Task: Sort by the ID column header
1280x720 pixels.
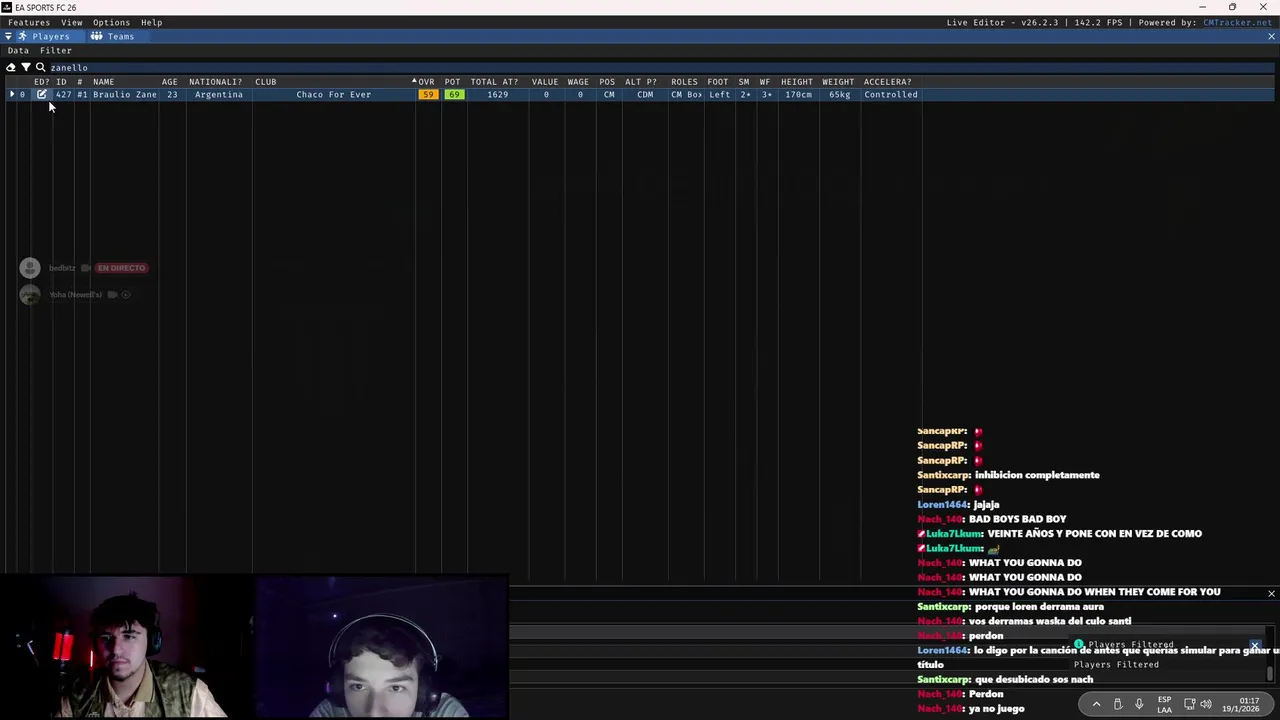Action: click(x=61, y=82)
